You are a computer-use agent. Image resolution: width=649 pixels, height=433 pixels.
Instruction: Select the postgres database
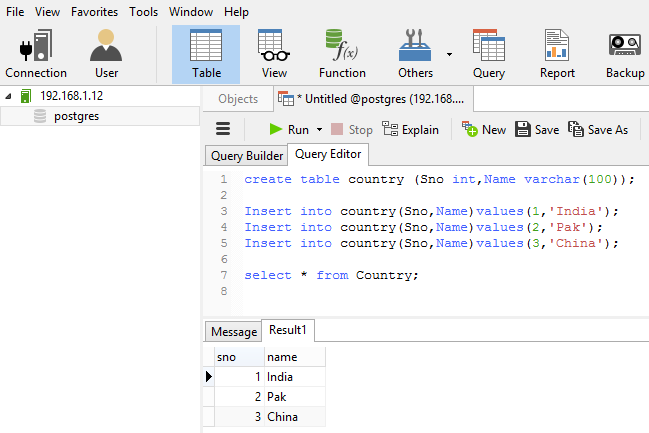(76, 116)
